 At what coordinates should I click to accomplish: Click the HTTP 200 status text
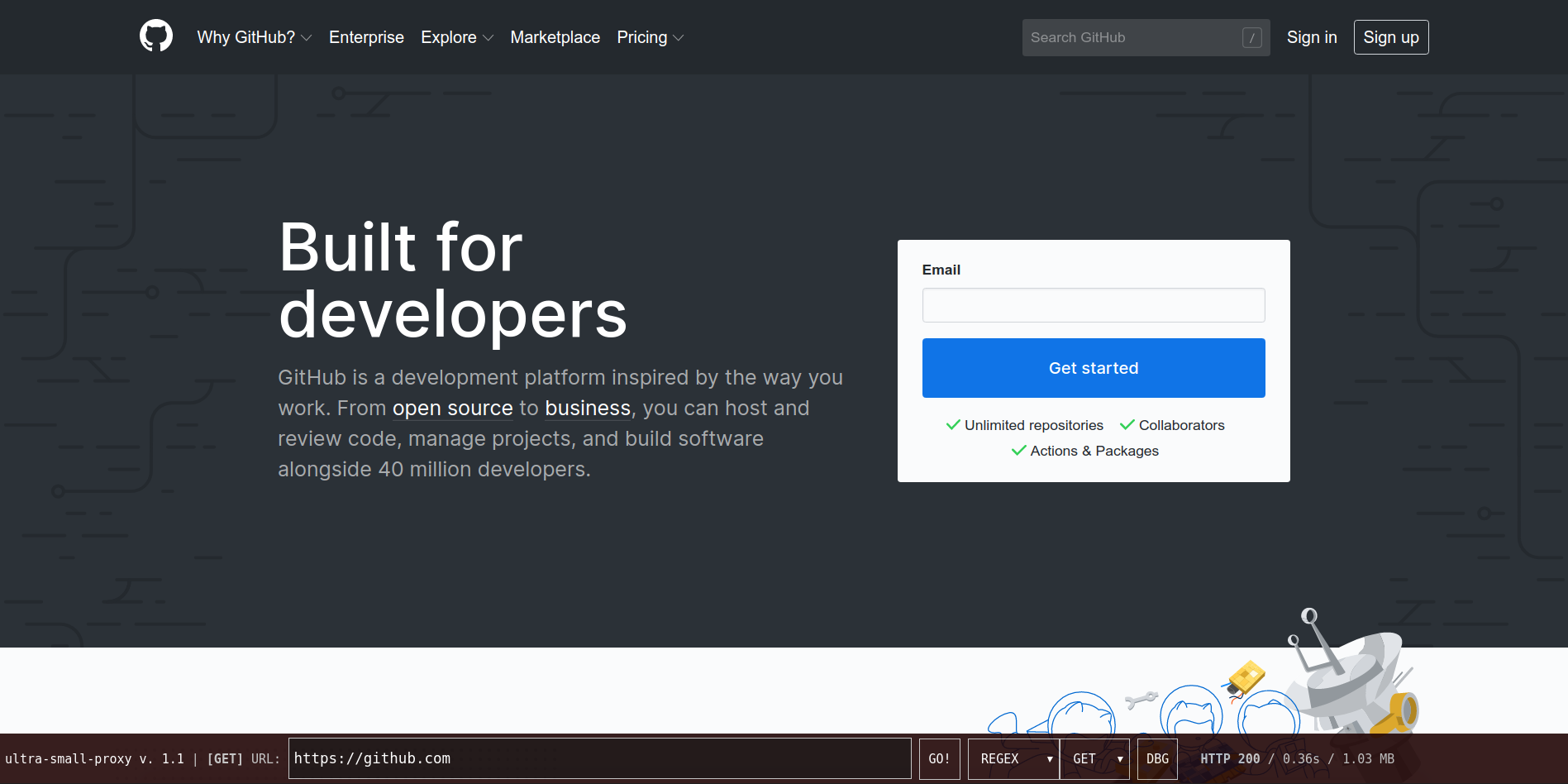[x=1230, y=758]
